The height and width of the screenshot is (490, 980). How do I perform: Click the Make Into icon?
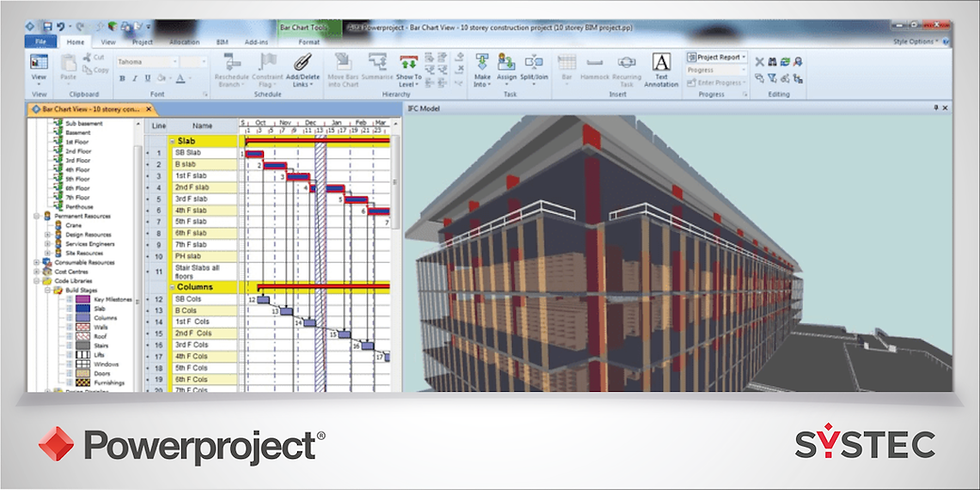482,61
